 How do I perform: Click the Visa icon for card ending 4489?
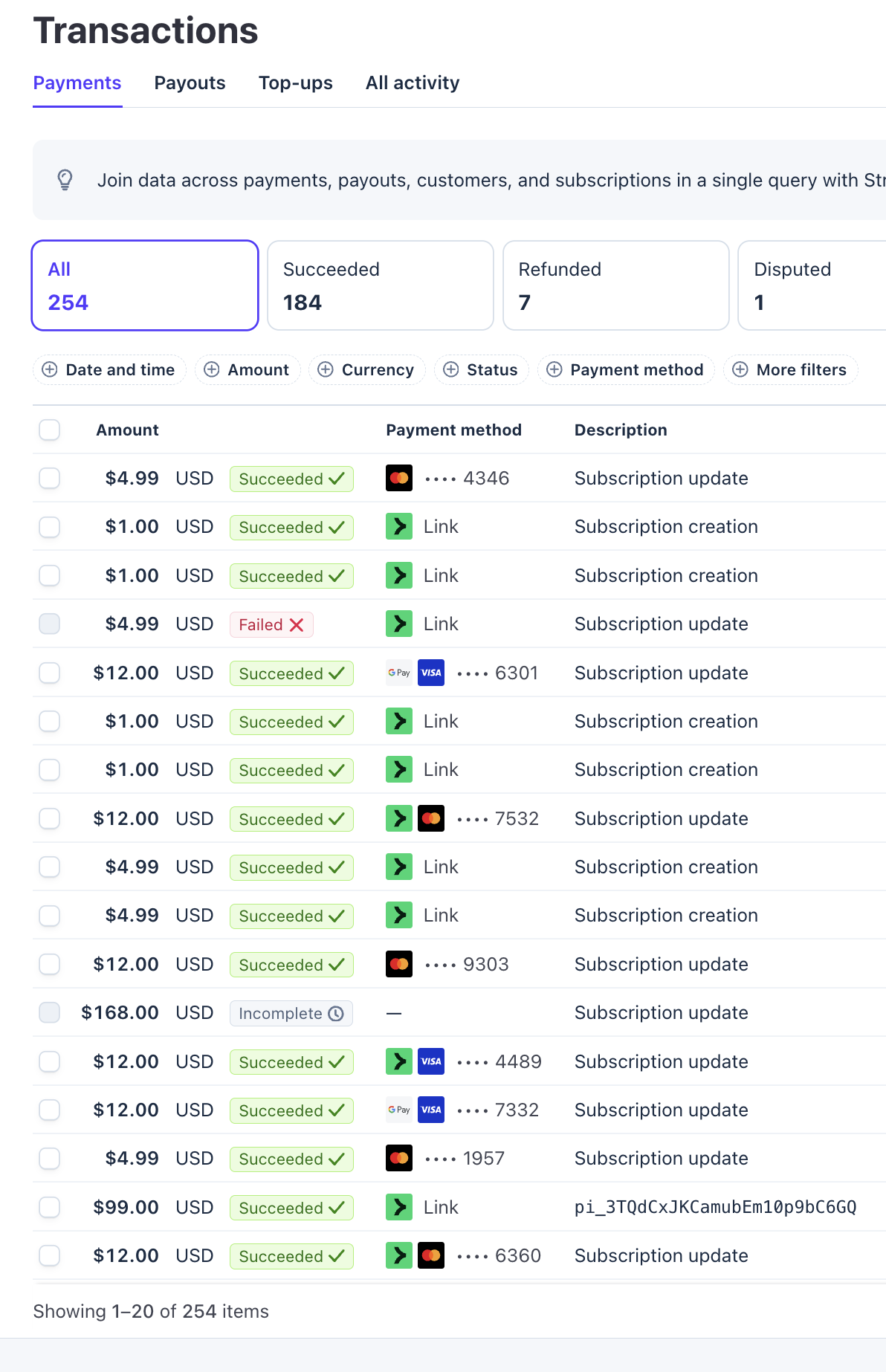(x=431, y=1061)
